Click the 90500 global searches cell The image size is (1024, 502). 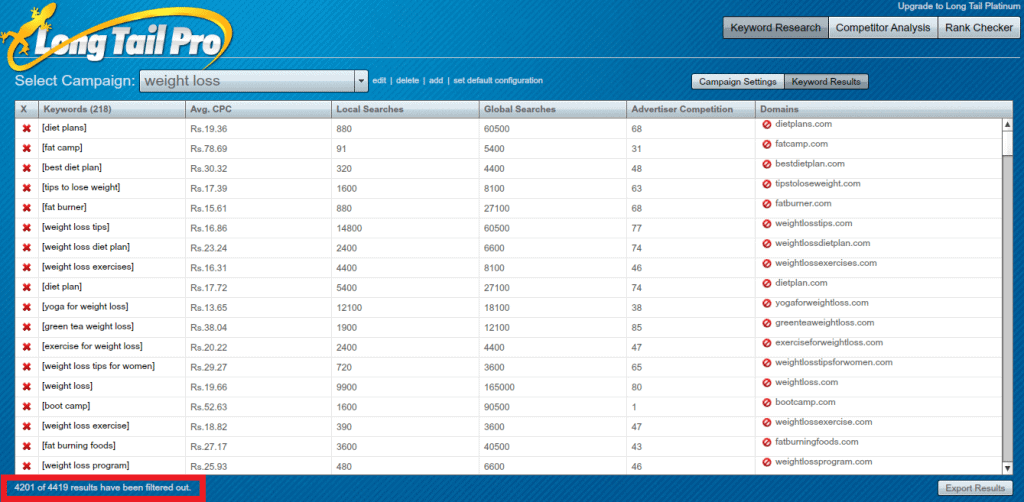pyautogui.click(x=552, y=407)
